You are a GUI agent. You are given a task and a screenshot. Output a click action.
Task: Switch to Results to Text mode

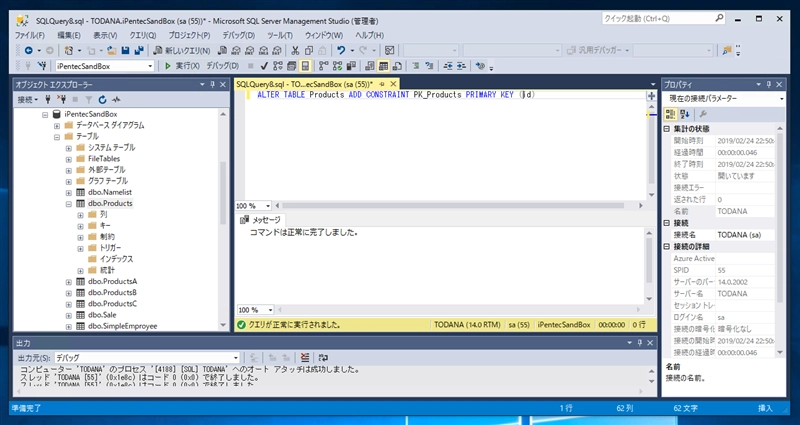coord(370,66)
